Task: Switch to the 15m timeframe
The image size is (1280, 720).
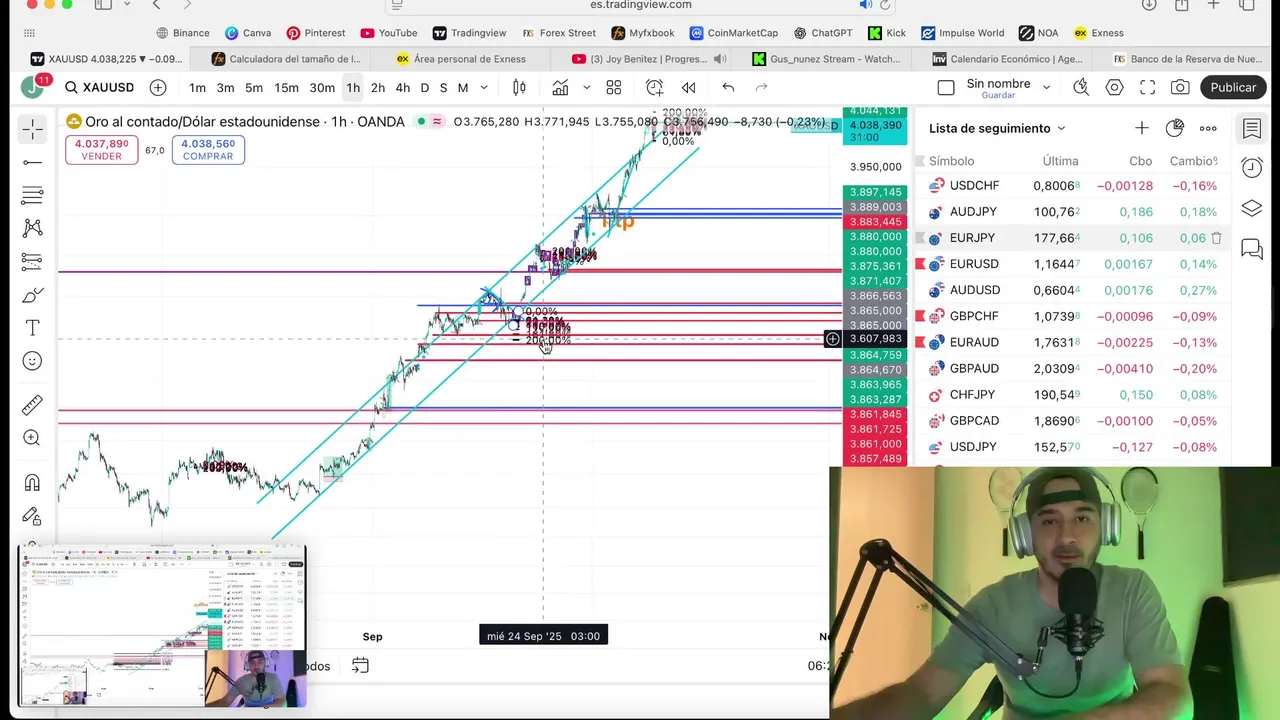Action: tap(287, 88)
